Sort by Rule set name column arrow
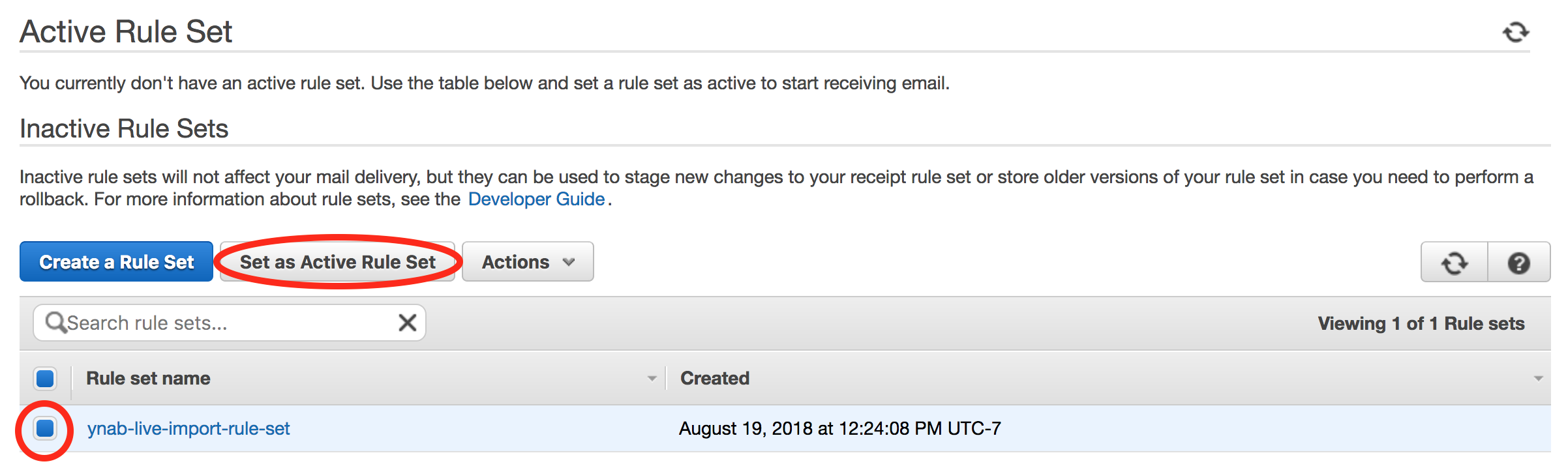 651,379
